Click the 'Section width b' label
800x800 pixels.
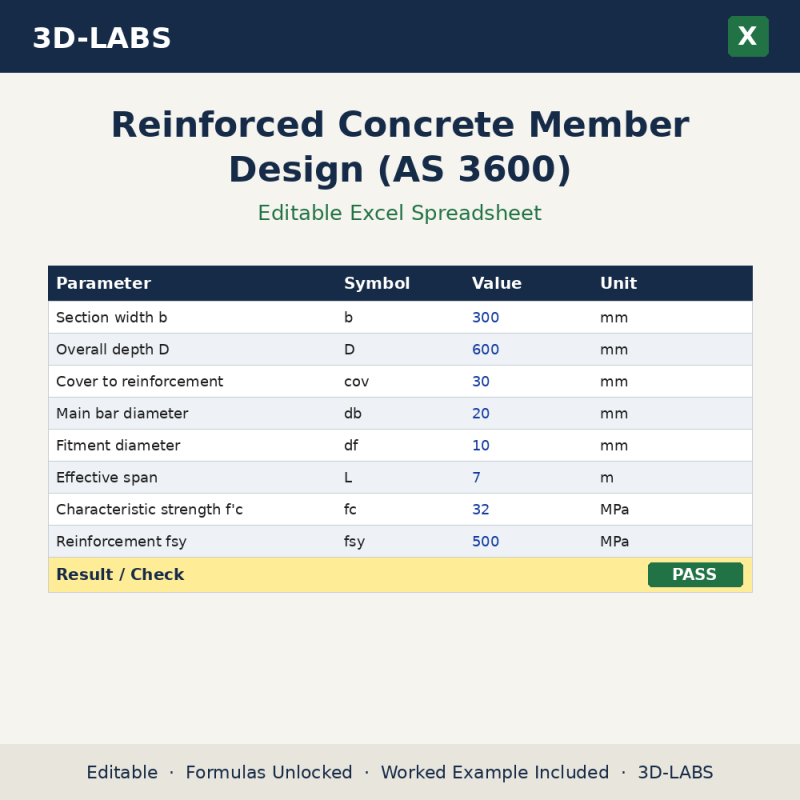(112, 317)
